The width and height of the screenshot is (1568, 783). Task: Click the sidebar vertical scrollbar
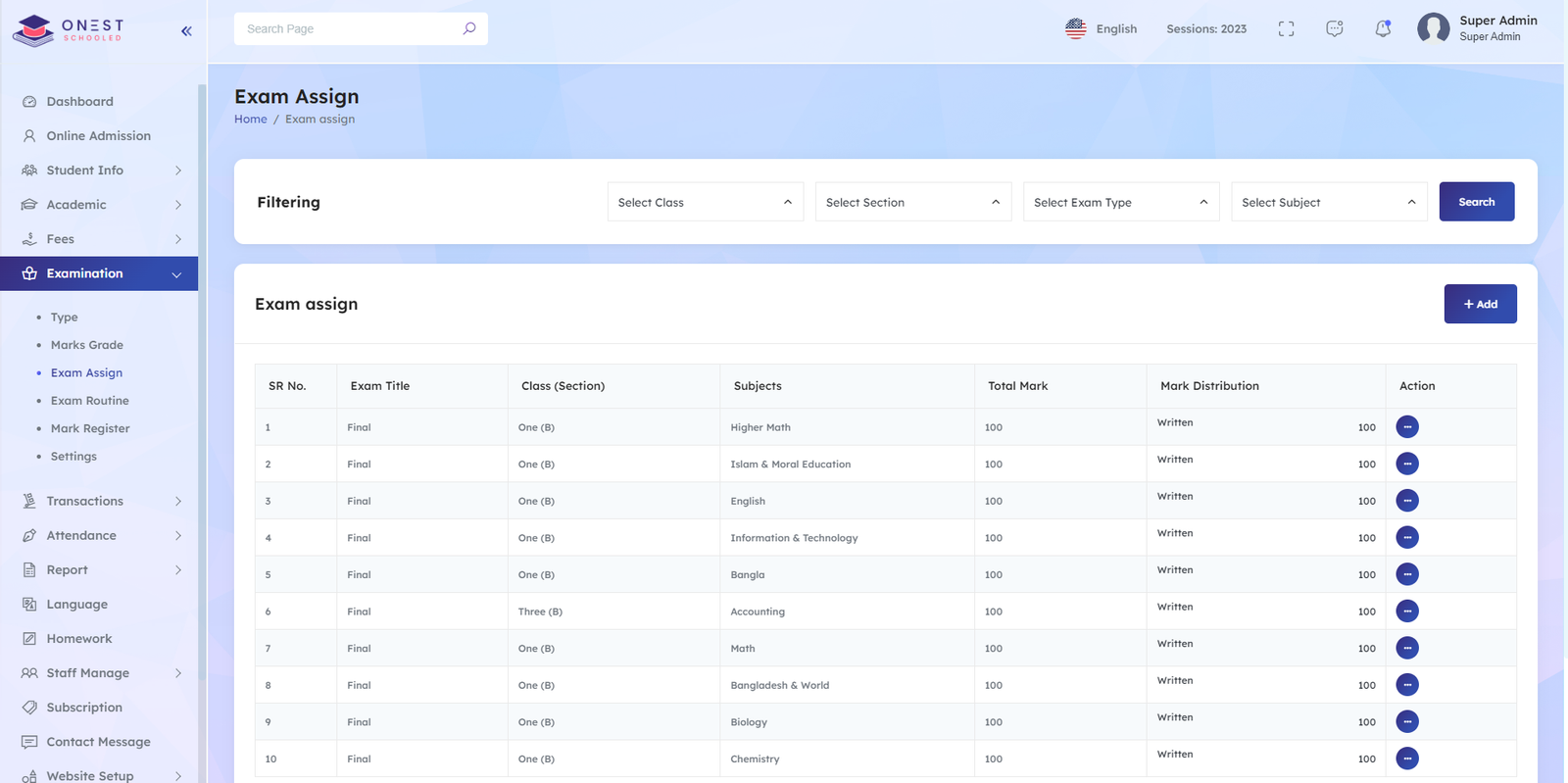click(x=202, y=382)
